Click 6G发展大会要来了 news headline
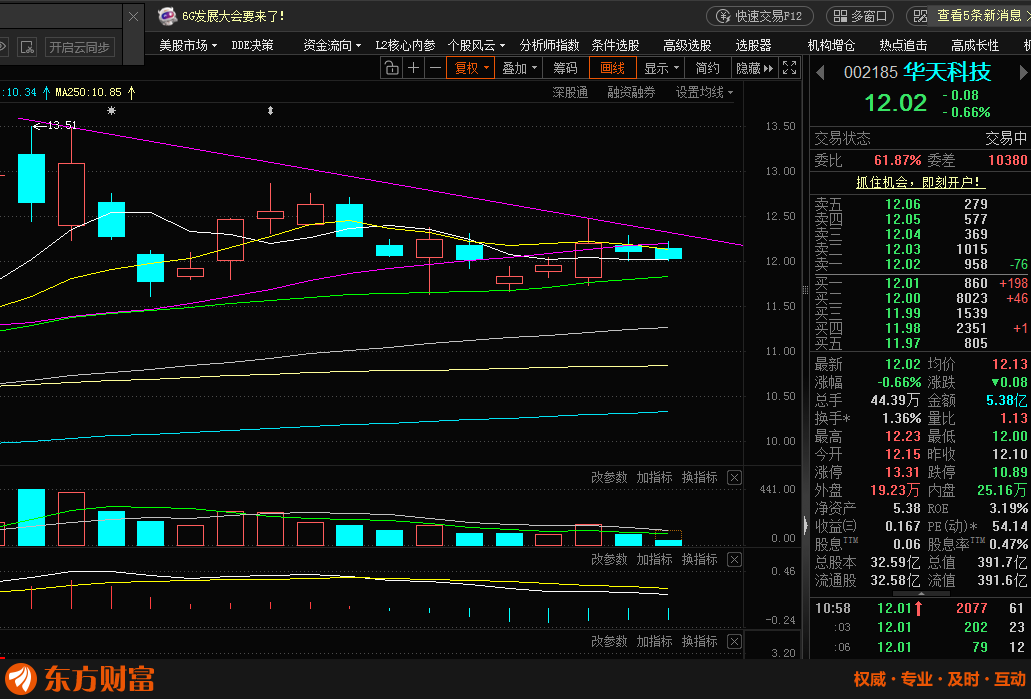1031x699 pixels. click(233, 16)
